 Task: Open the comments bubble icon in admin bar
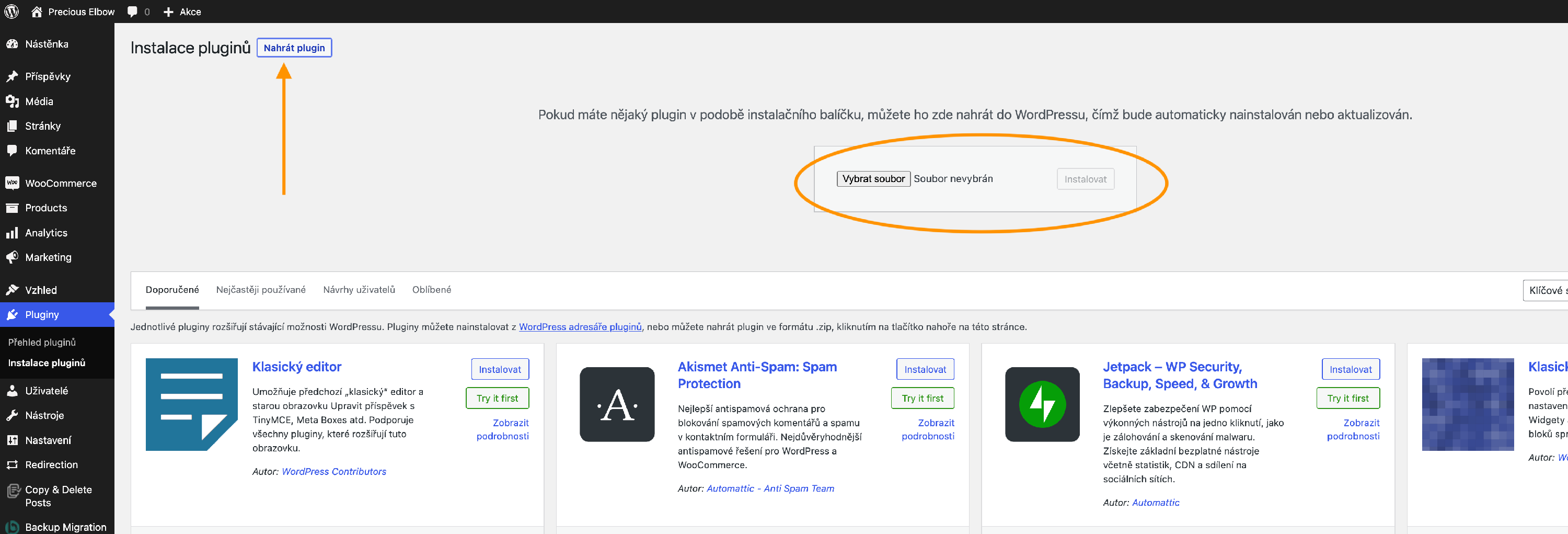[133, 12]
